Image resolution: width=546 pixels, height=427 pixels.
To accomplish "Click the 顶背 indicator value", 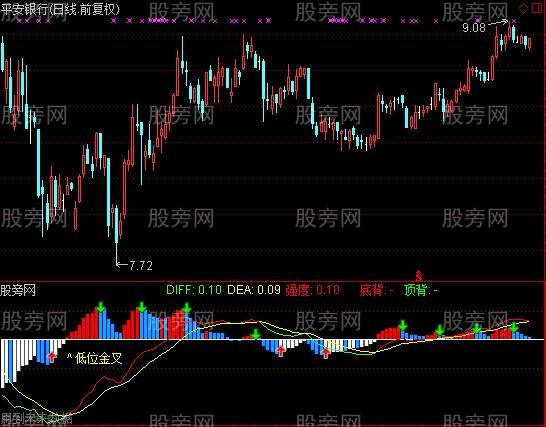I will (421, 290).
